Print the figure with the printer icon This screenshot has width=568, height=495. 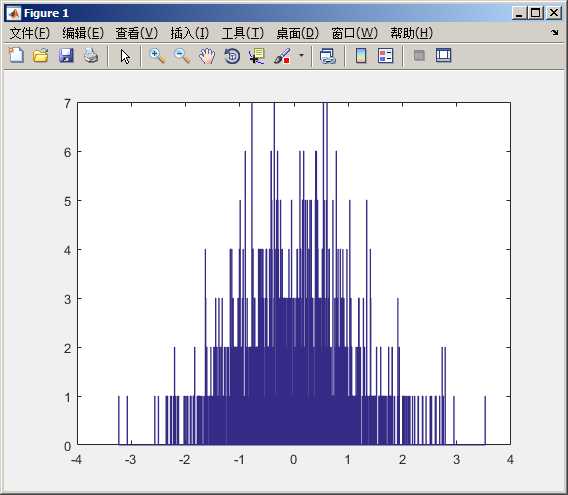tap(91, 56)
